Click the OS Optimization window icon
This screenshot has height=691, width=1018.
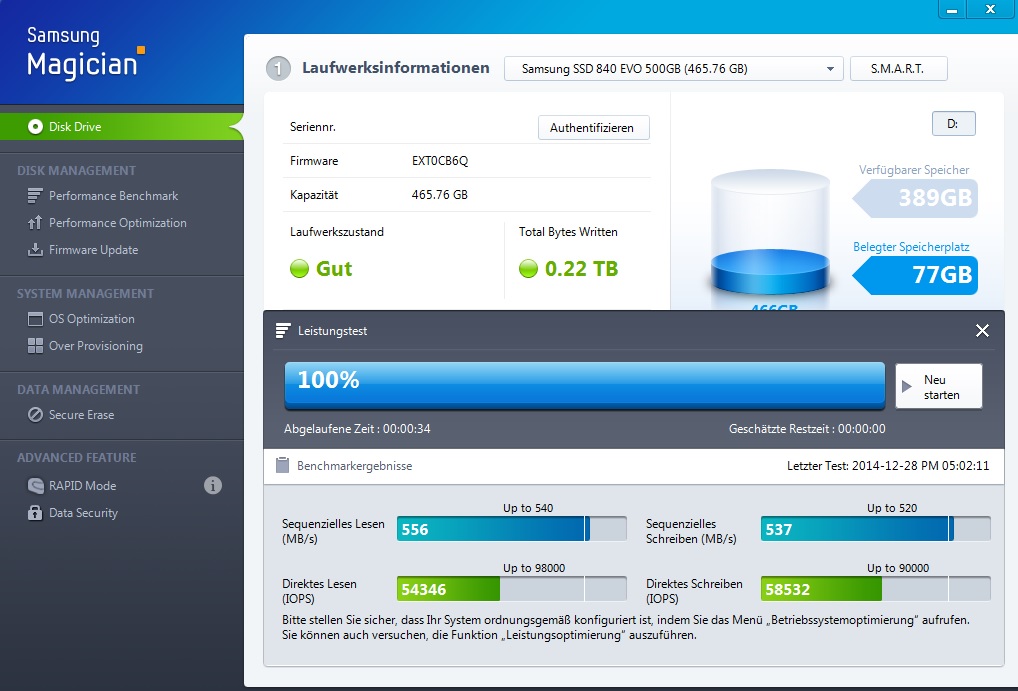pyautogui.click(x=35, y=319)
